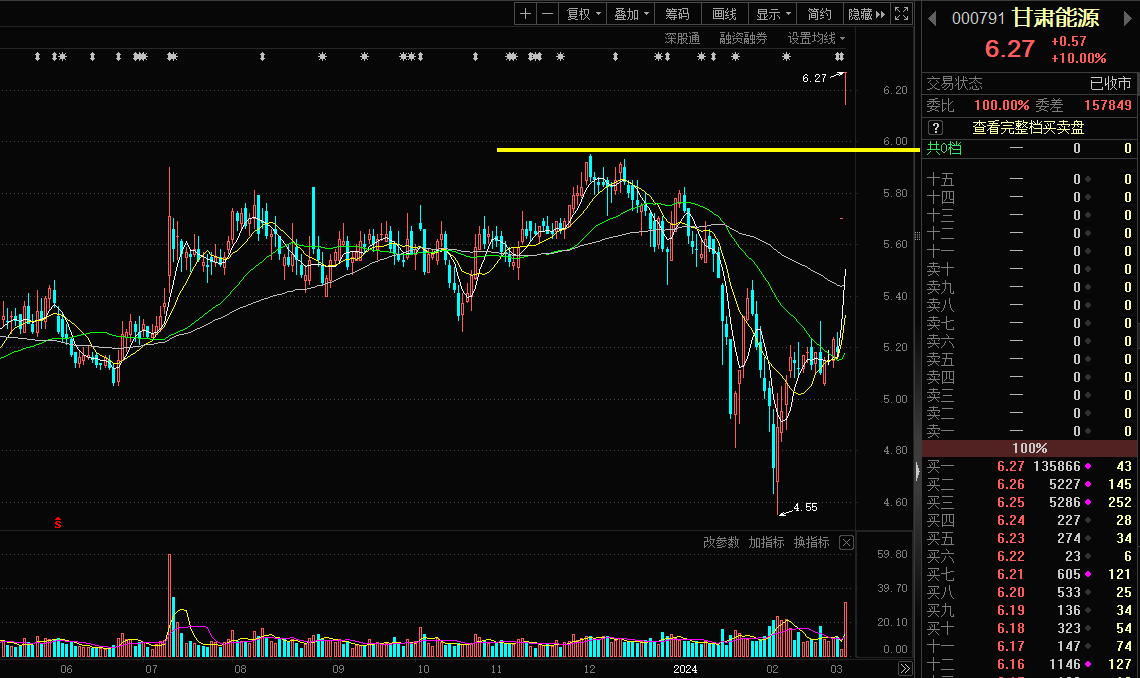
Task: Click the 100% buy-sell ratio bar
Action: pyautogui.click(x=1029, y=448)
